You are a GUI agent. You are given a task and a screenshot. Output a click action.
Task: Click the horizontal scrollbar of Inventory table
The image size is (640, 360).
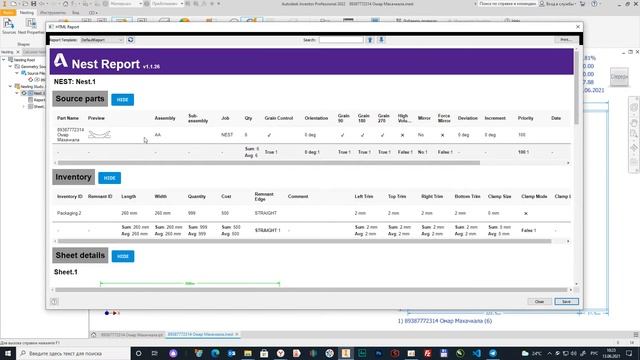pos(304,241)
